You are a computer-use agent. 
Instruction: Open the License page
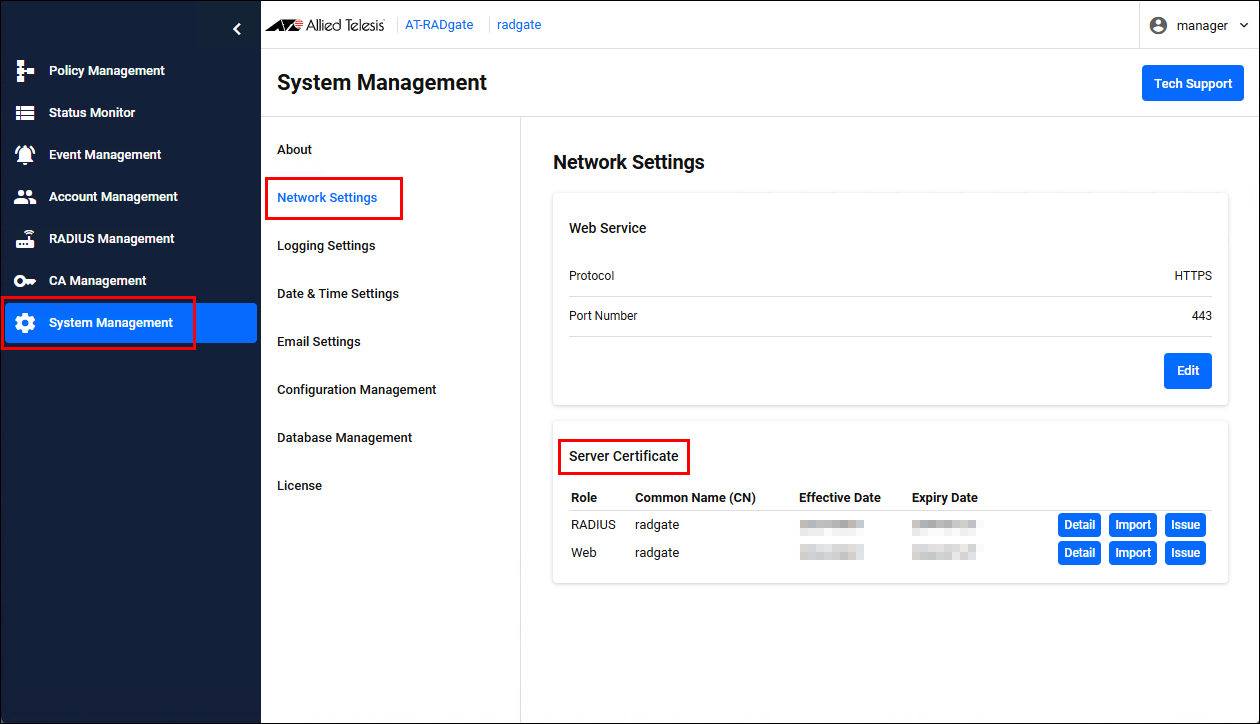[299, 486]
